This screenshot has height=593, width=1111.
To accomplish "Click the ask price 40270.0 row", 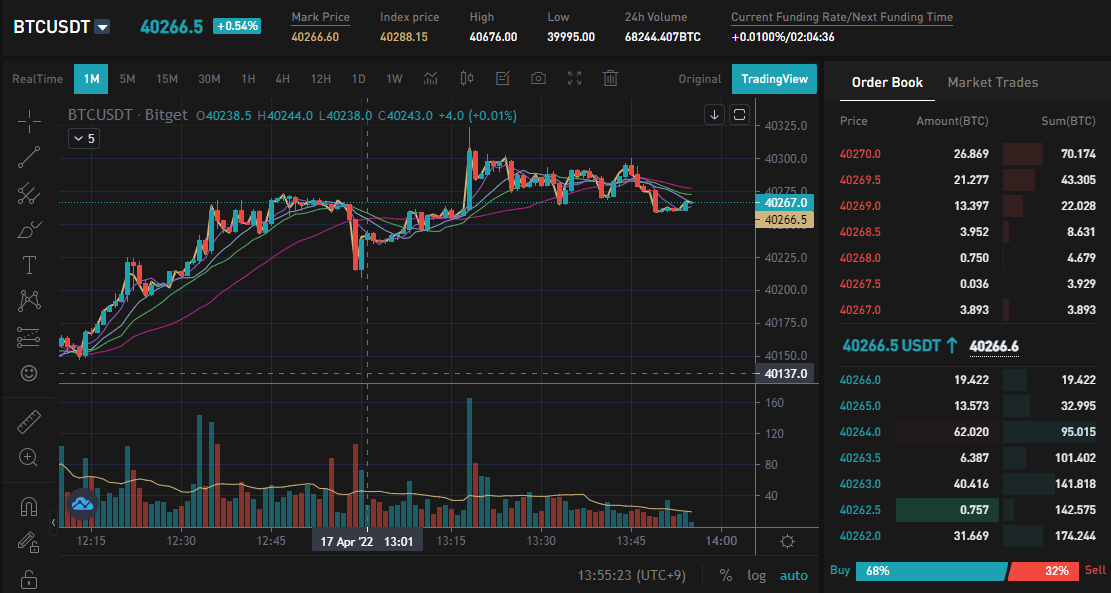I will (x=967, y=154).
